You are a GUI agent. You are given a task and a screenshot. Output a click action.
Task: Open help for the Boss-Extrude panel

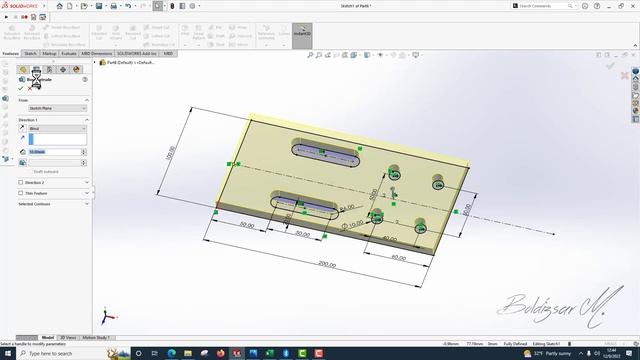[85, 79]
